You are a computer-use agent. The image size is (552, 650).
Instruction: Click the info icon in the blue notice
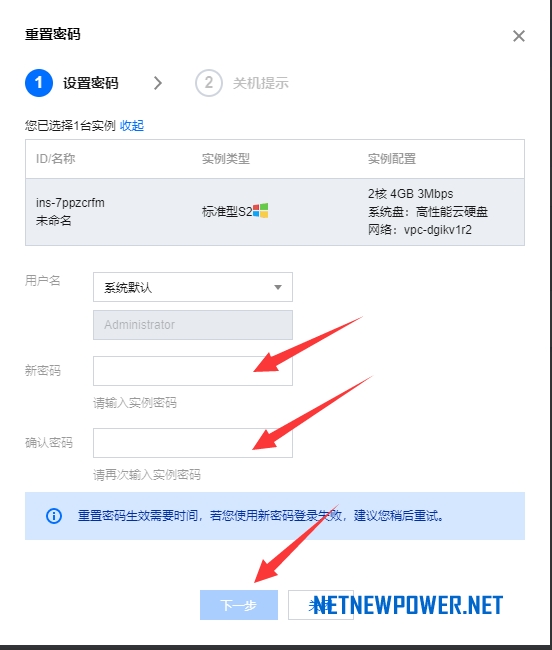[54, 516]
